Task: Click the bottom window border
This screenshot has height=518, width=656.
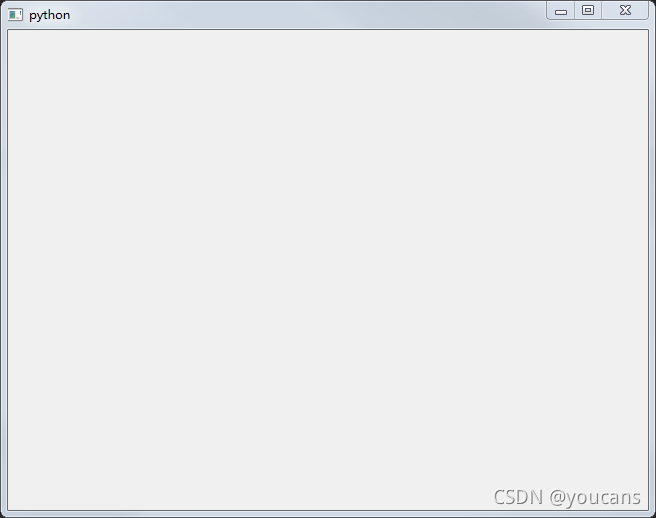Action: (x=328, y=514)
